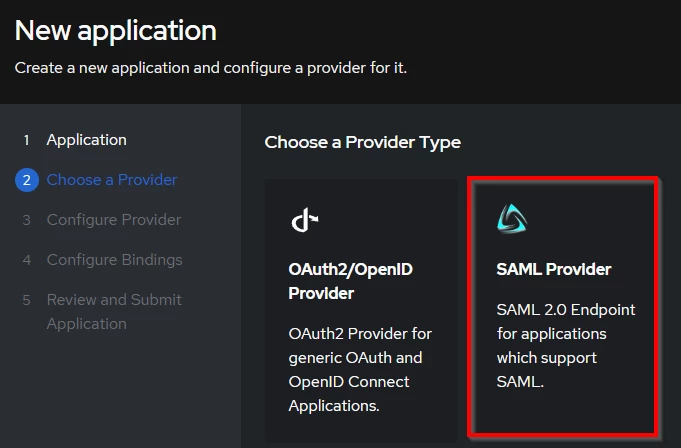The height and width of the screenshot is (448, 681).
Task: Click the OAuth2 provider description text
Action: (360, 370)
